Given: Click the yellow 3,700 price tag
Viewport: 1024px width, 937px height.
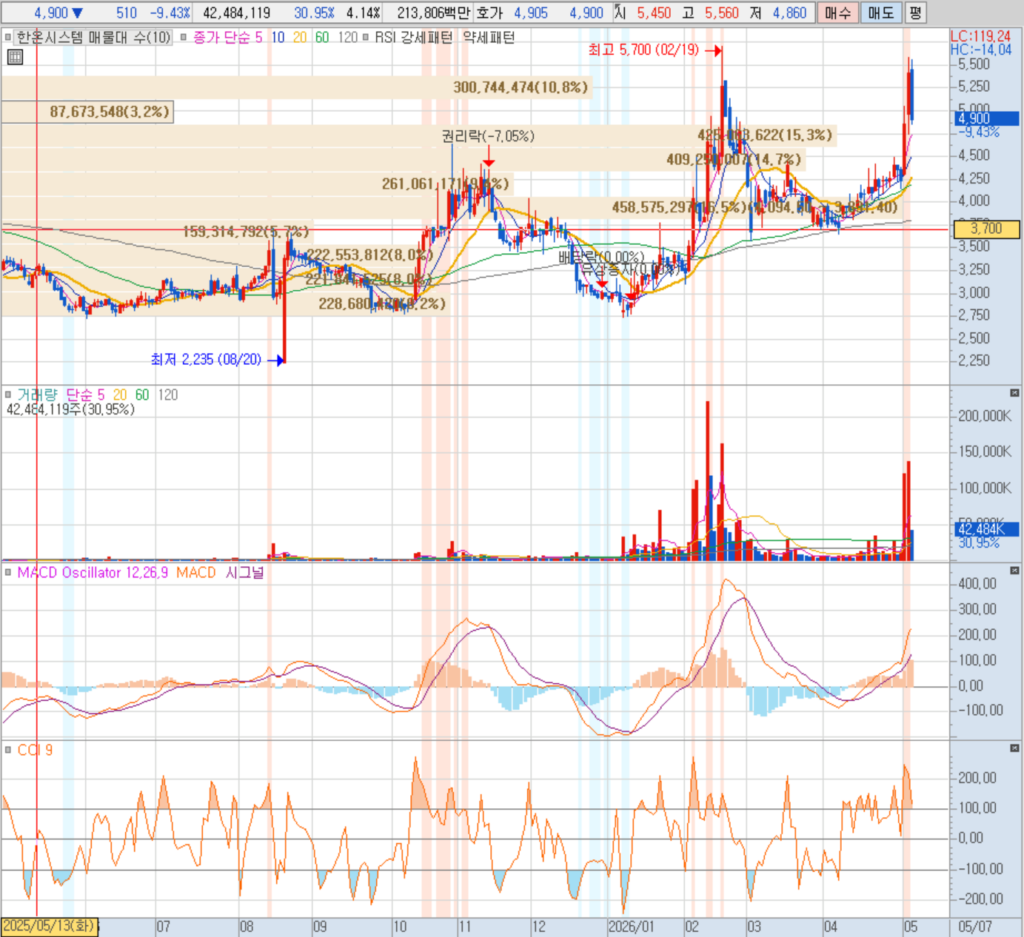Looking at the screenshot, I should (x=986, y=229).
